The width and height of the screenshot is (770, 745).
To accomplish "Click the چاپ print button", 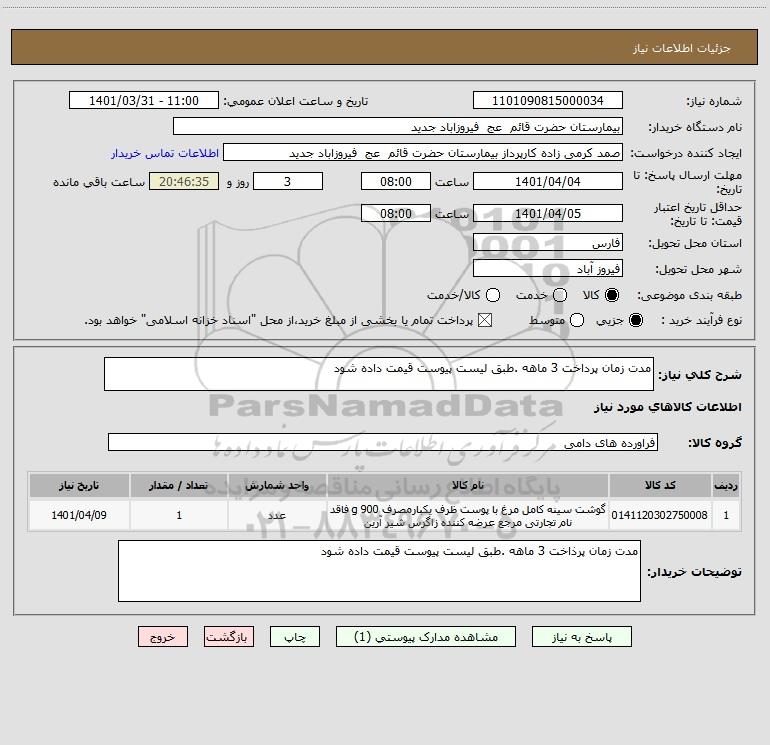I will (x=295, y=636).
